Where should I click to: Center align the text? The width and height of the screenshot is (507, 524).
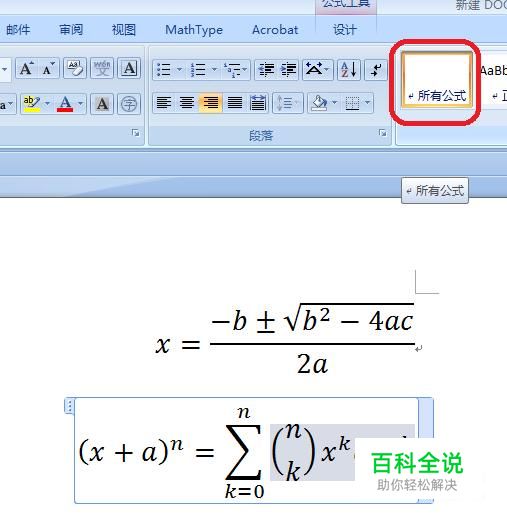pos(187,103)
